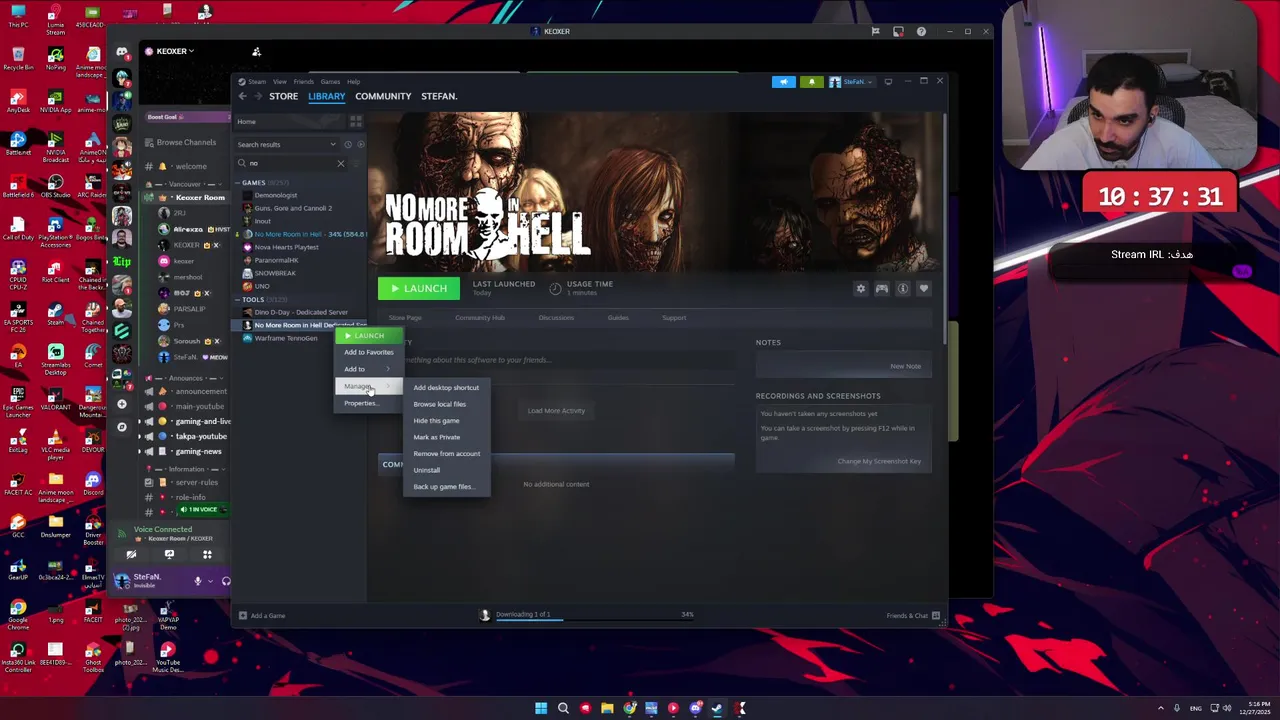Click recent sort clock icon in library
The height and width of the screenshot is (720, 1280).
coord(348,144)
